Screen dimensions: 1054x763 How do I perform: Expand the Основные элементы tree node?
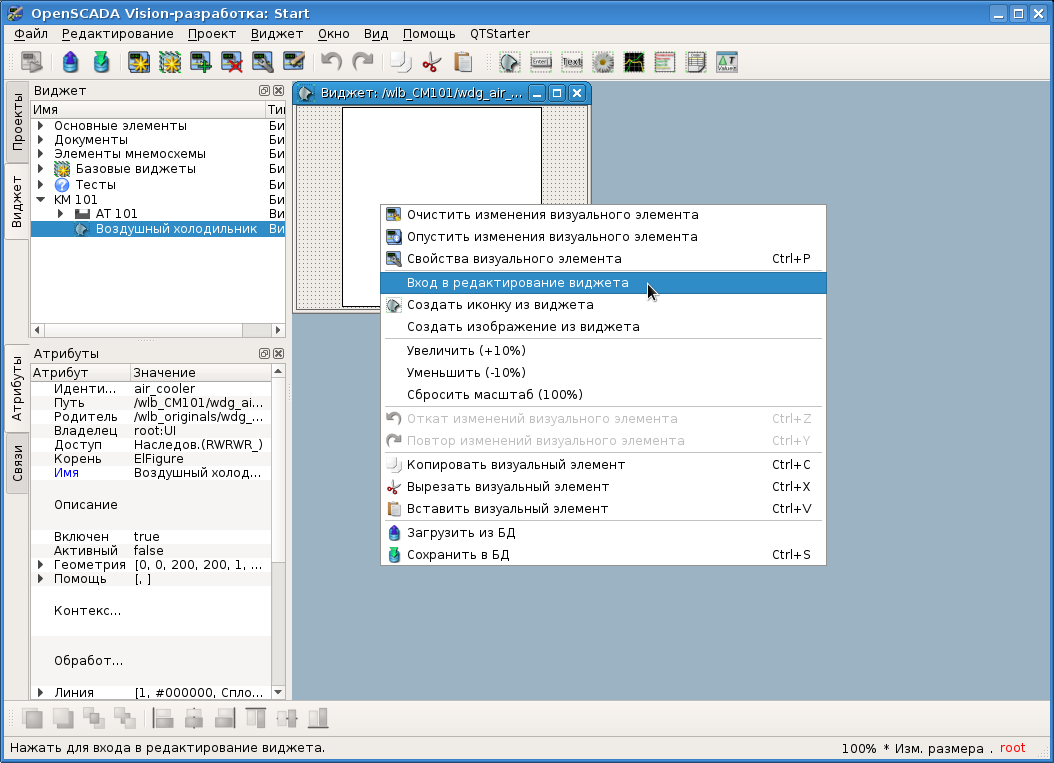coord(40,126)
